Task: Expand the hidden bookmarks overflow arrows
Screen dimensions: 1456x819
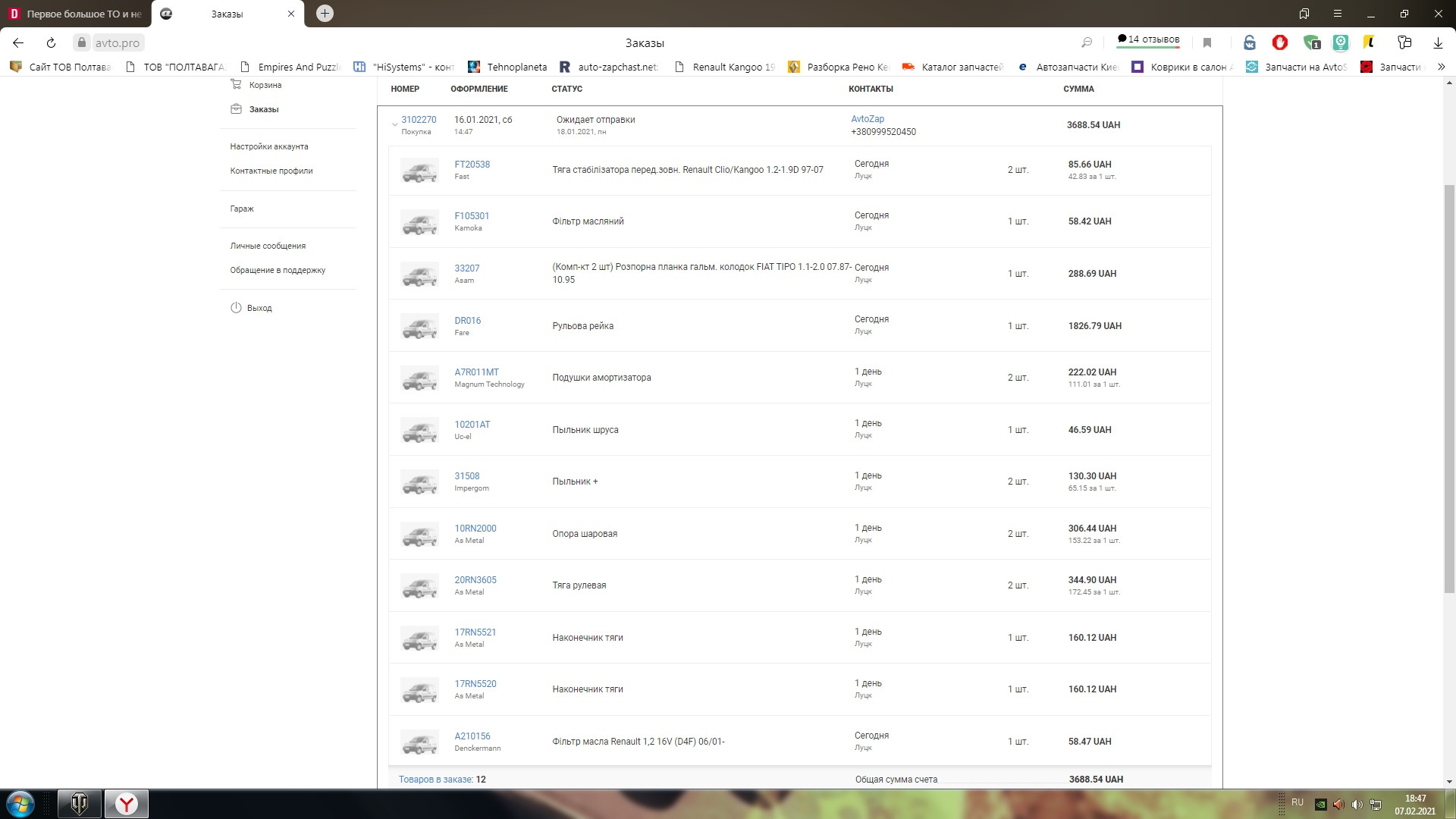Action: click(x=1441, y=67)
